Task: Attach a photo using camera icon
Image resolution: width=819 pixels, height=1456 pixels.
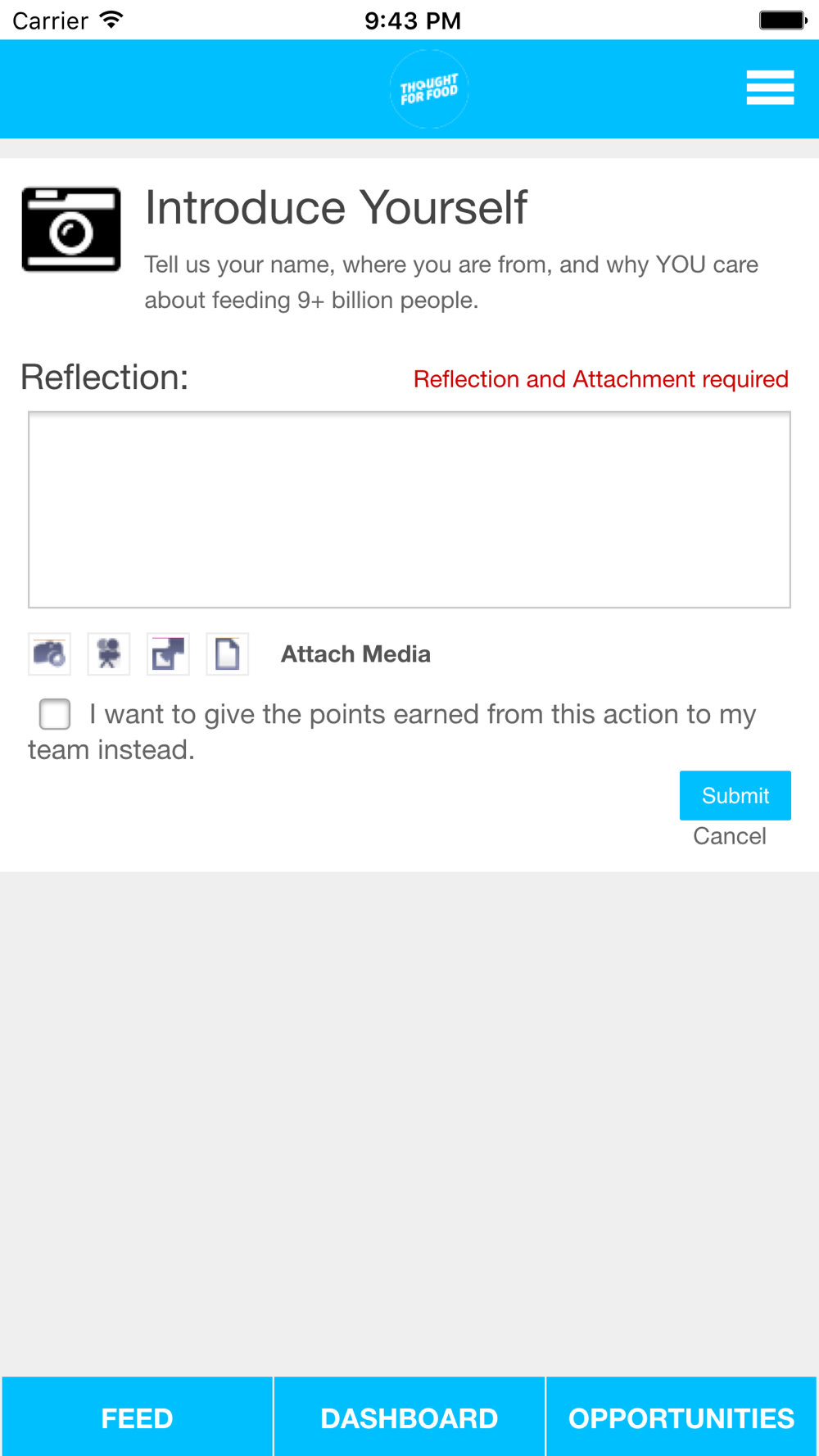Action: click(50, 653)
